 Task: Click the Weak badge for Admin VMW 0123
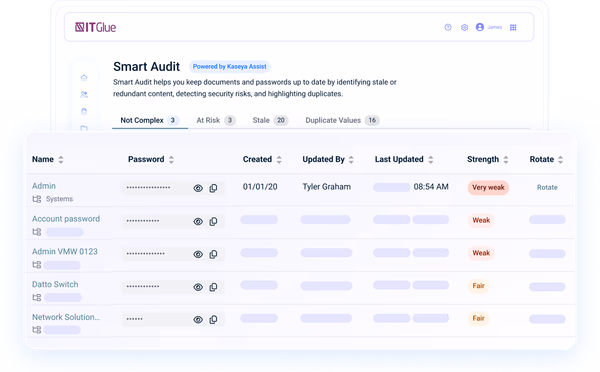click(x=481, y=253)
